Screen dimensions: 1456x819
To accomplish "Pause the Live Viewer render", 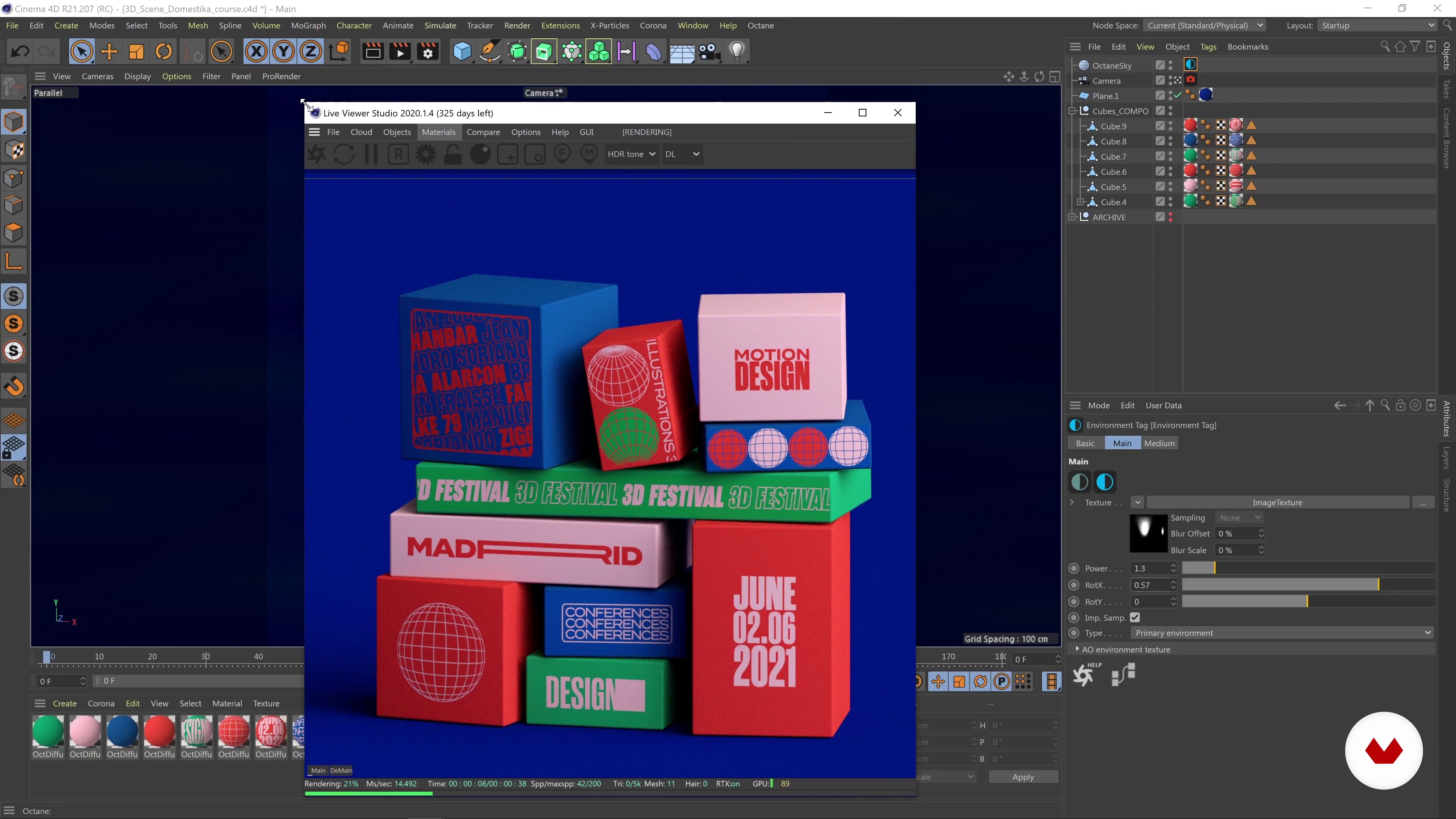I will coord(371,154).
